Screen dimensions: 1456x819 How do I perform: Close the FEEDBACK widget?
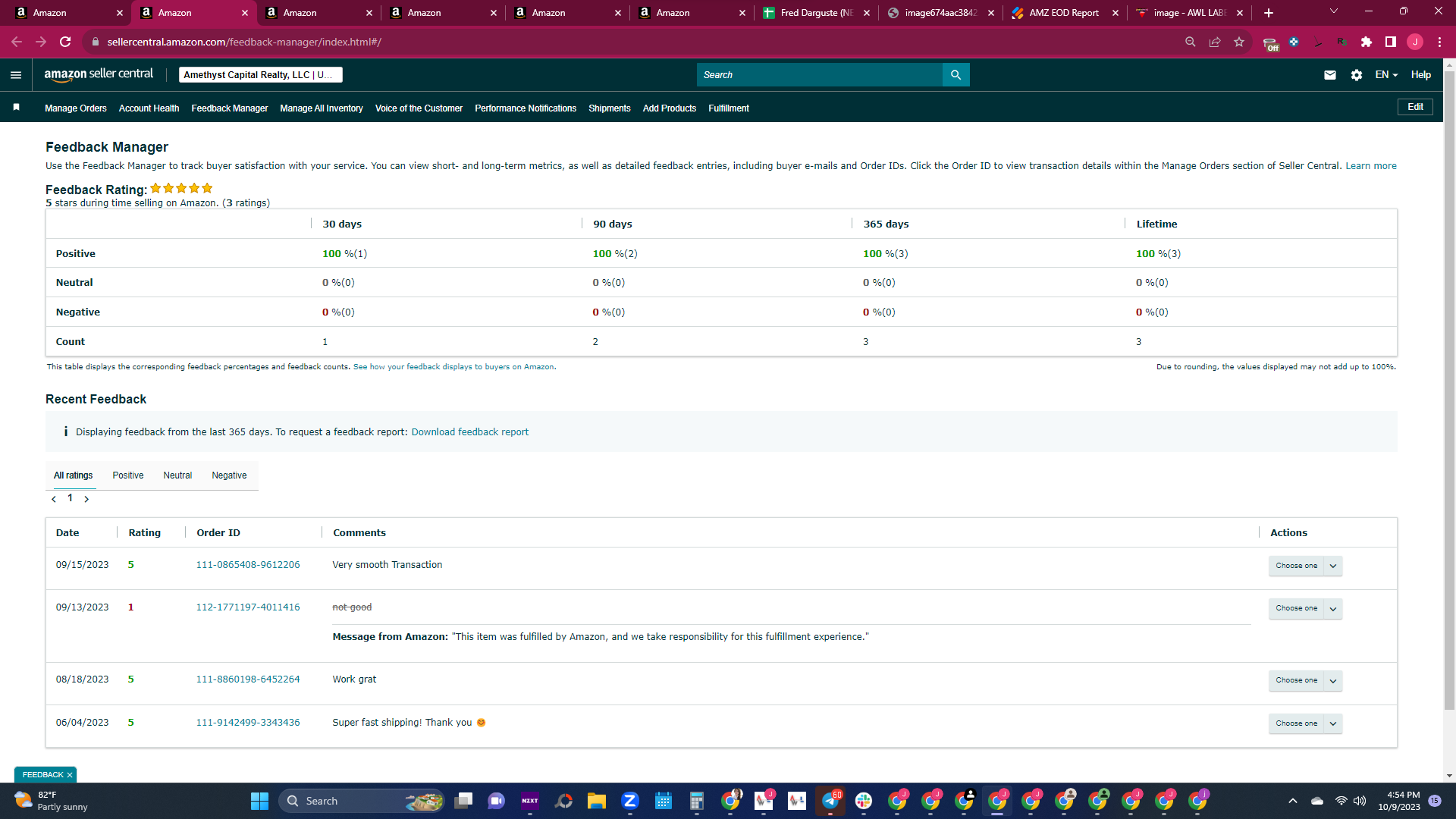(70, 775)
